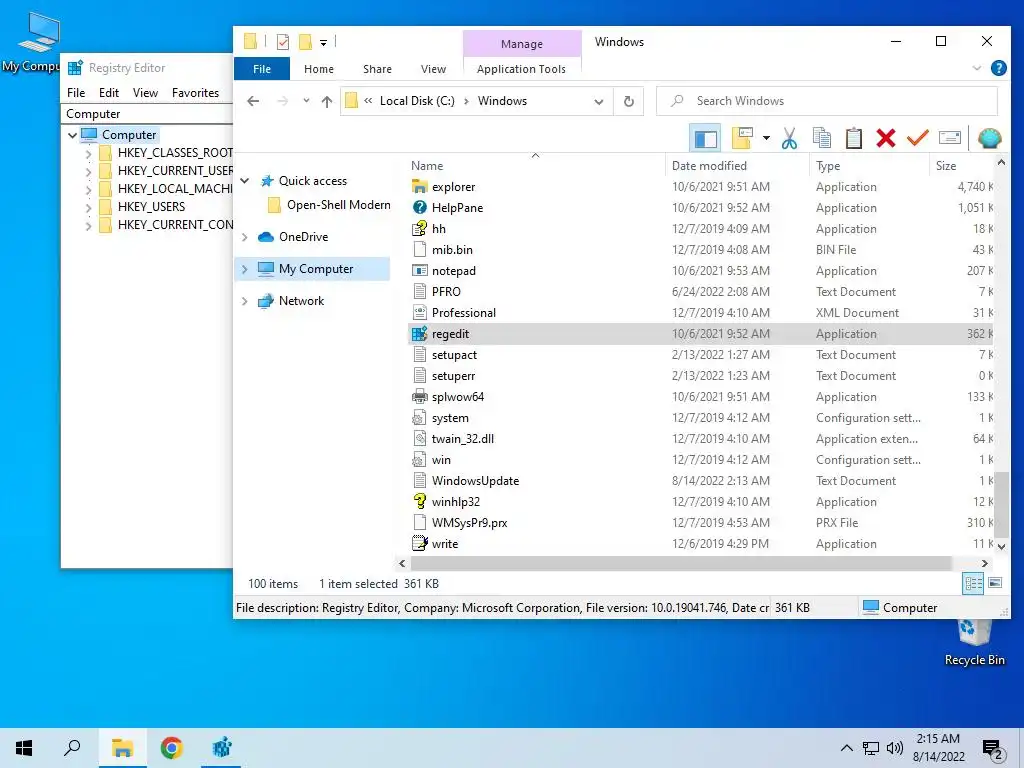
Task: Click the Manage contextual tab header
Action: (522, 44)
